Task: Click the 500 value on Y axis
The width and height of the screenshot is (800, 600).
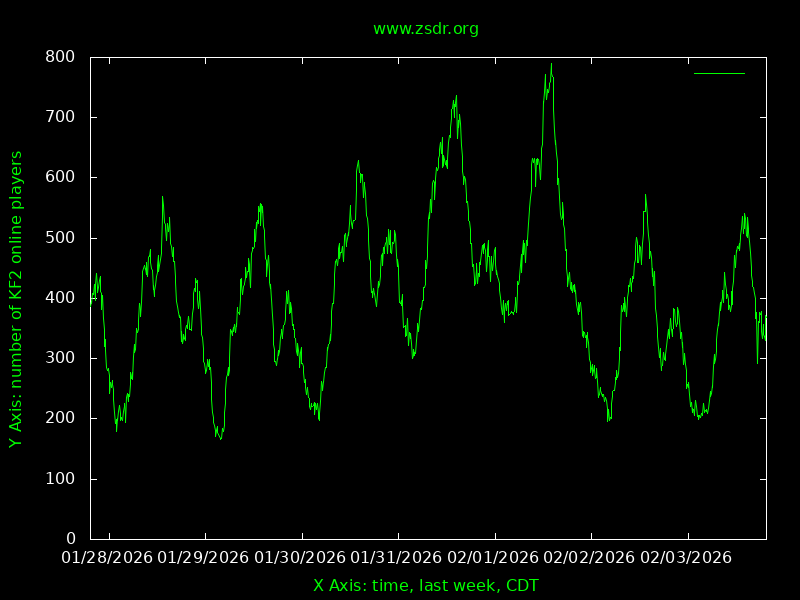Action: [61, 238]
